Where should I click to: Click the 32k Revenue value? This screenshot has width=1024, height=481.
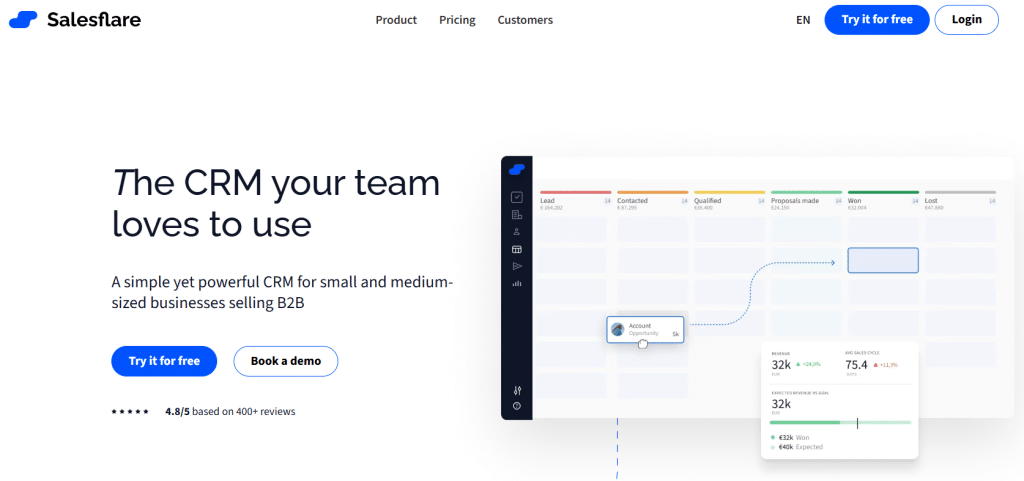click(x=781, y=364)
